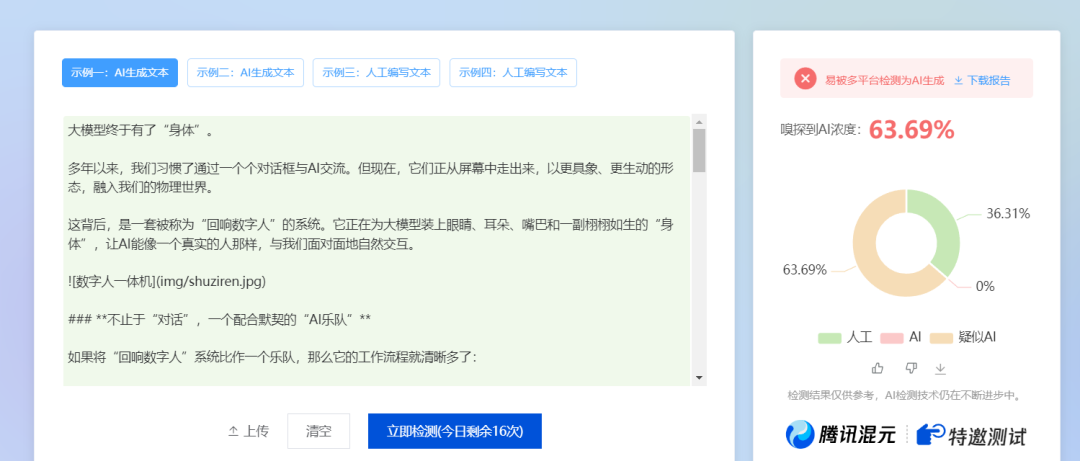The height and width of the screenshot is (461, 1080).
Task: Start detection with 立即检测 button
Action: pyautogui.click(x=455, y=431)
